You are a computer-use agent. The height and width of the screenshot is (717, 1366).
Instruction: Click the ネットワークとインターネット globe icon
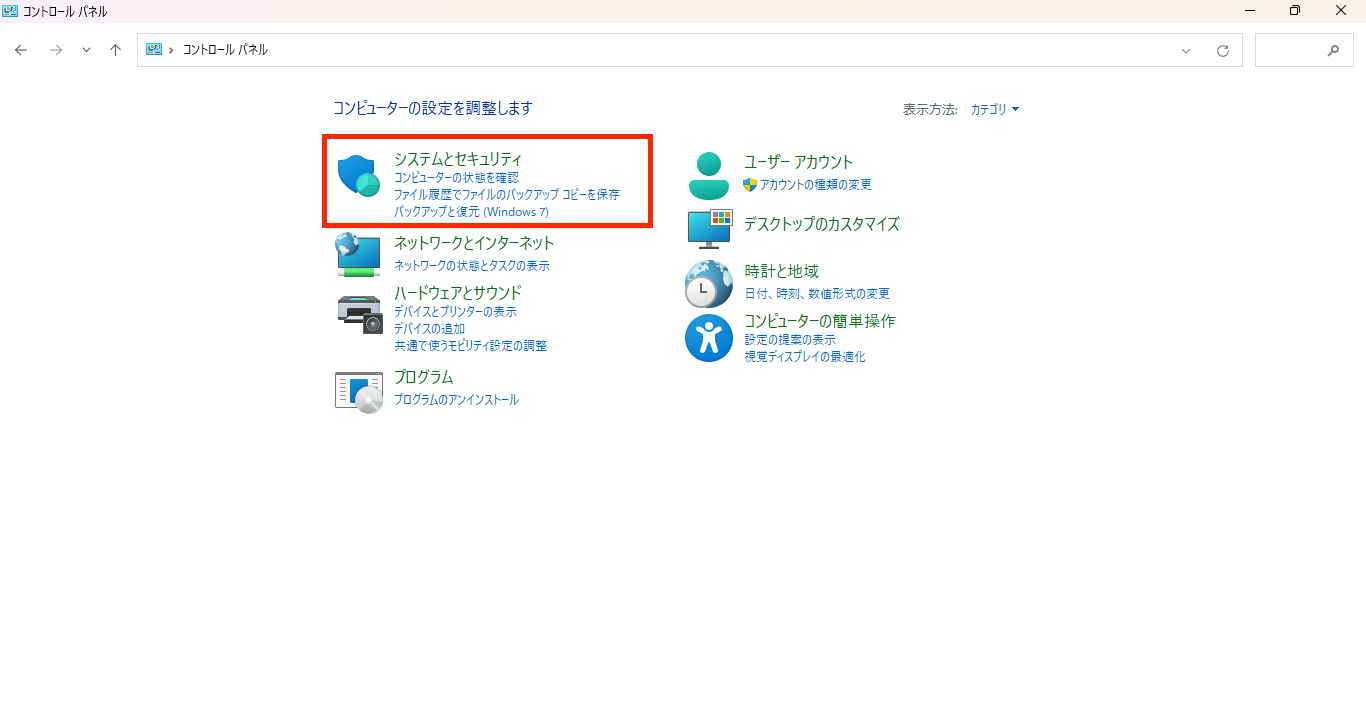tap(358, 254)
